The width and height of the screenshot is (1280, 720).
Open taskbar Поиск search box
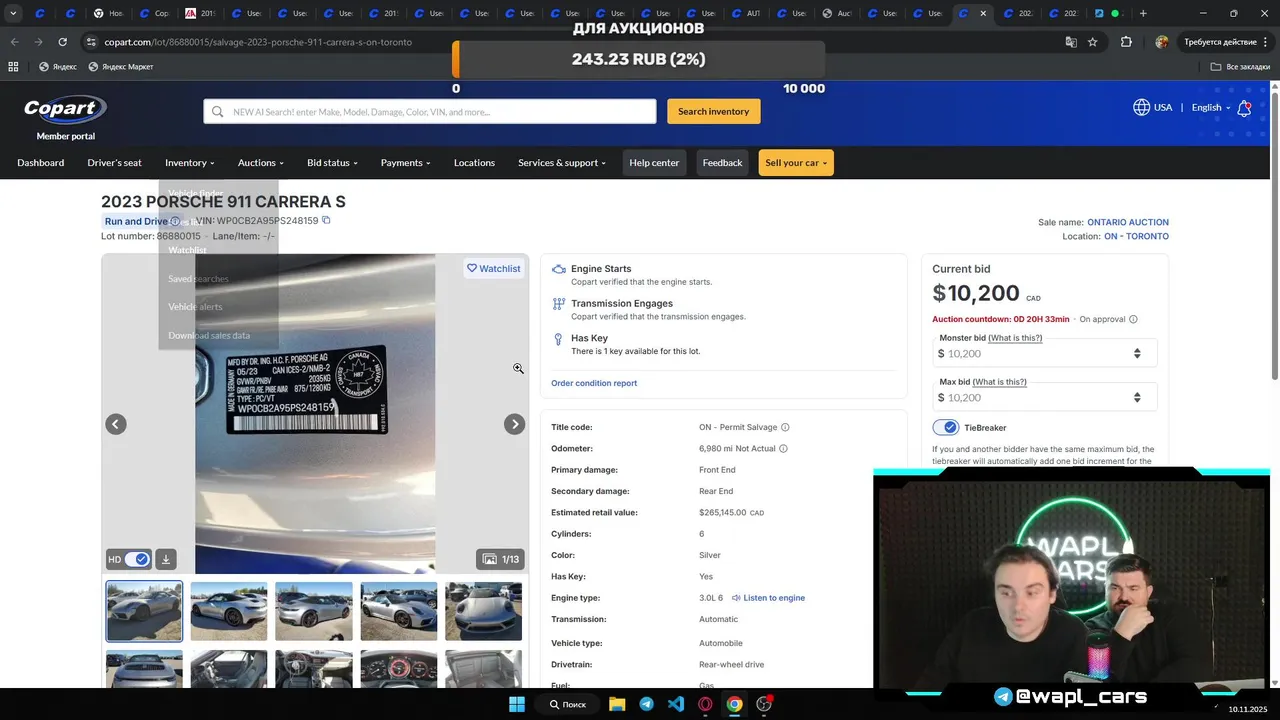(568, 704)
